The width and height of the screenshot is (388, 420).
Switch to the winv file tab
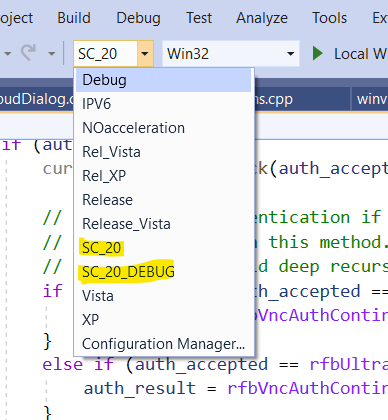[370, 99]
